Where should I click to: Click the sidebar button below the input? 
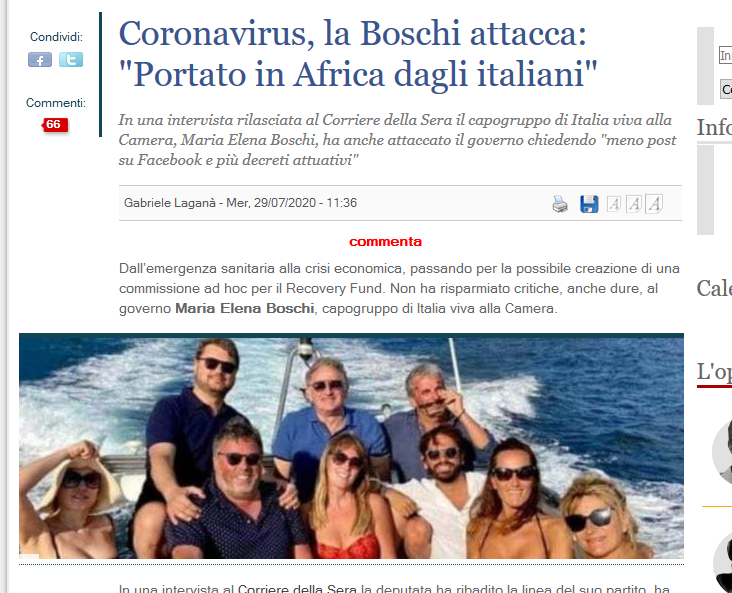coord(726,89)
